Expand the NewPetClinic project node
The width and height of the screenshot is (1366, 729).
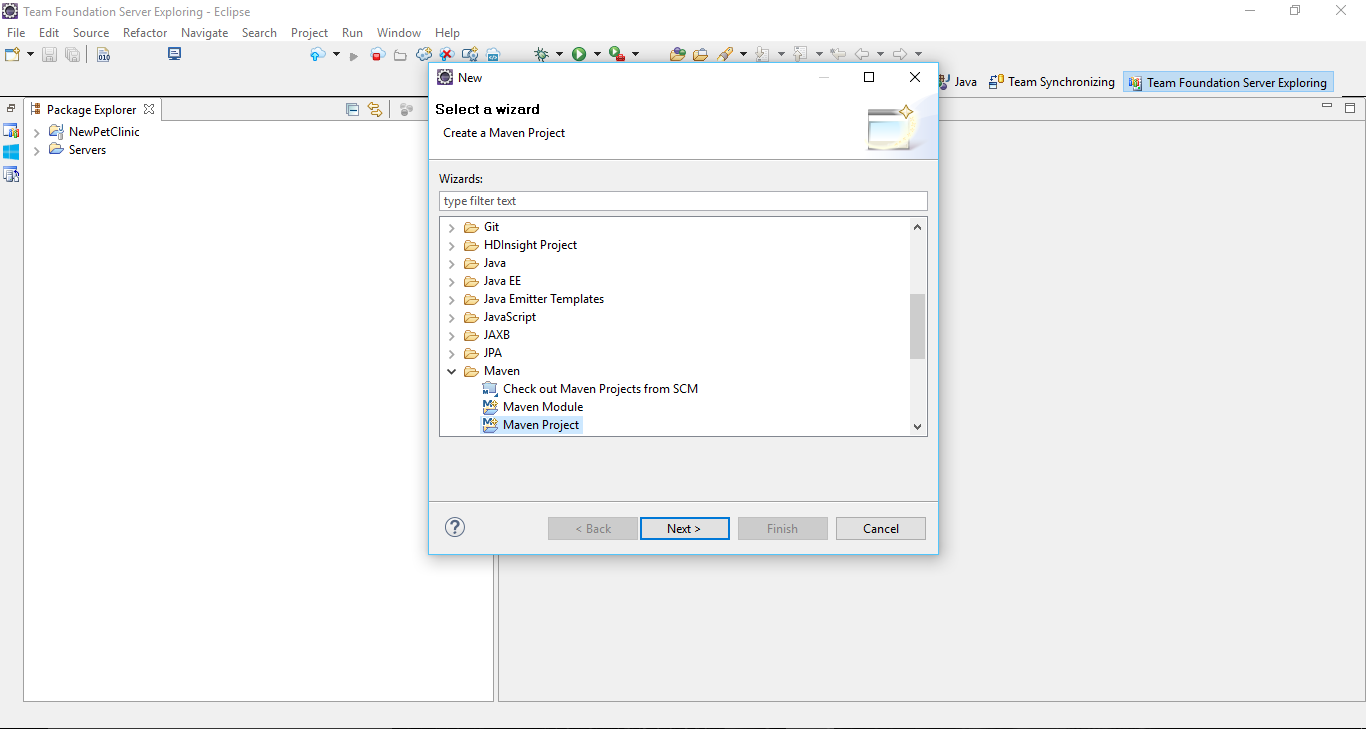tap(37, 132)
